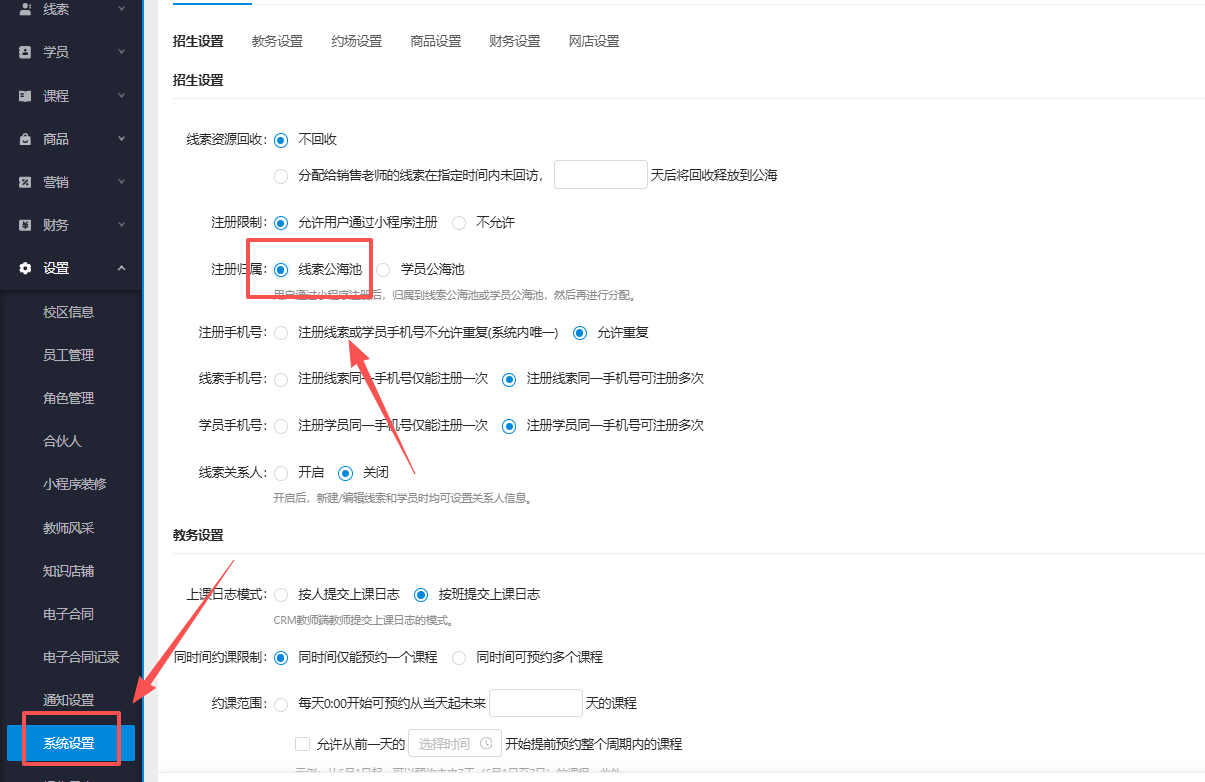Screen dimensions: 1205x782
Task: Check the 允许从前一天的 checkbox
Action: [x=302, y=743]
